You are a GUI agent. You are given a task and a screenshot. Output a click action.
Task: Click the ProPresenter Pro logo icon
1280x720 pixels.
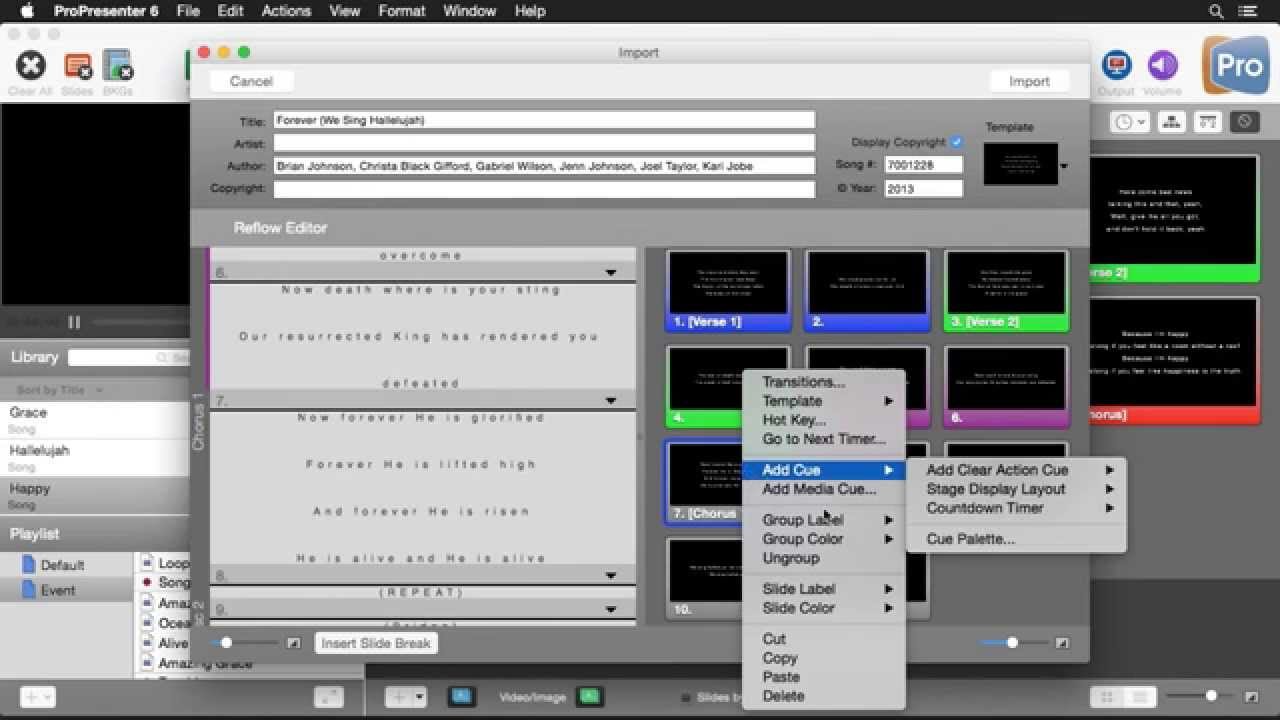pos(1236,66)
